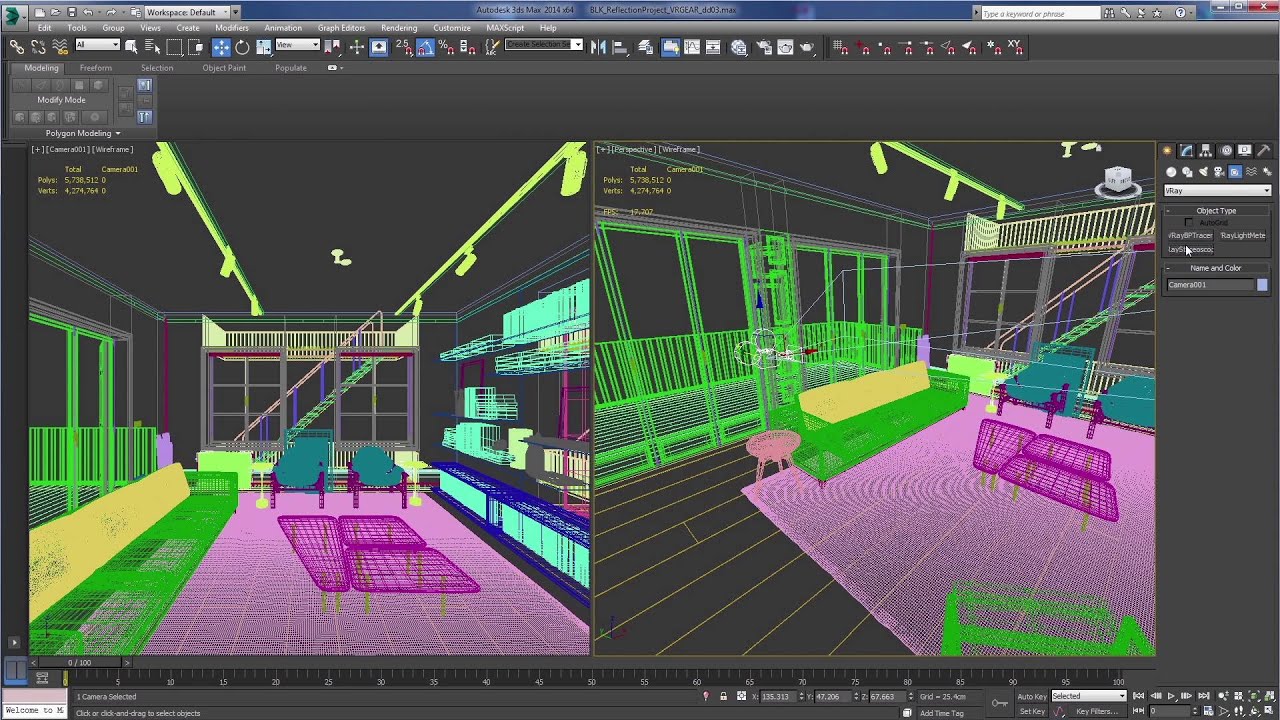This screenshot has height=720, width=1280.
Task: Toggle the XY axis constraint snap icon
Action: tap(1015, 47)
